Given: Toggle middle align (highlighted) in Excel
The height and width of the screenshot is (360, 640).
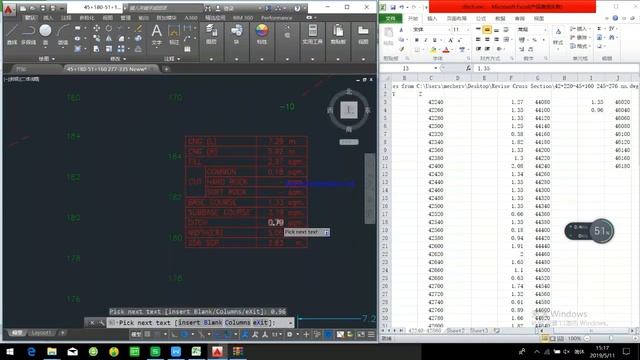Looking at the screenshot, I should (x=487, y=30).
